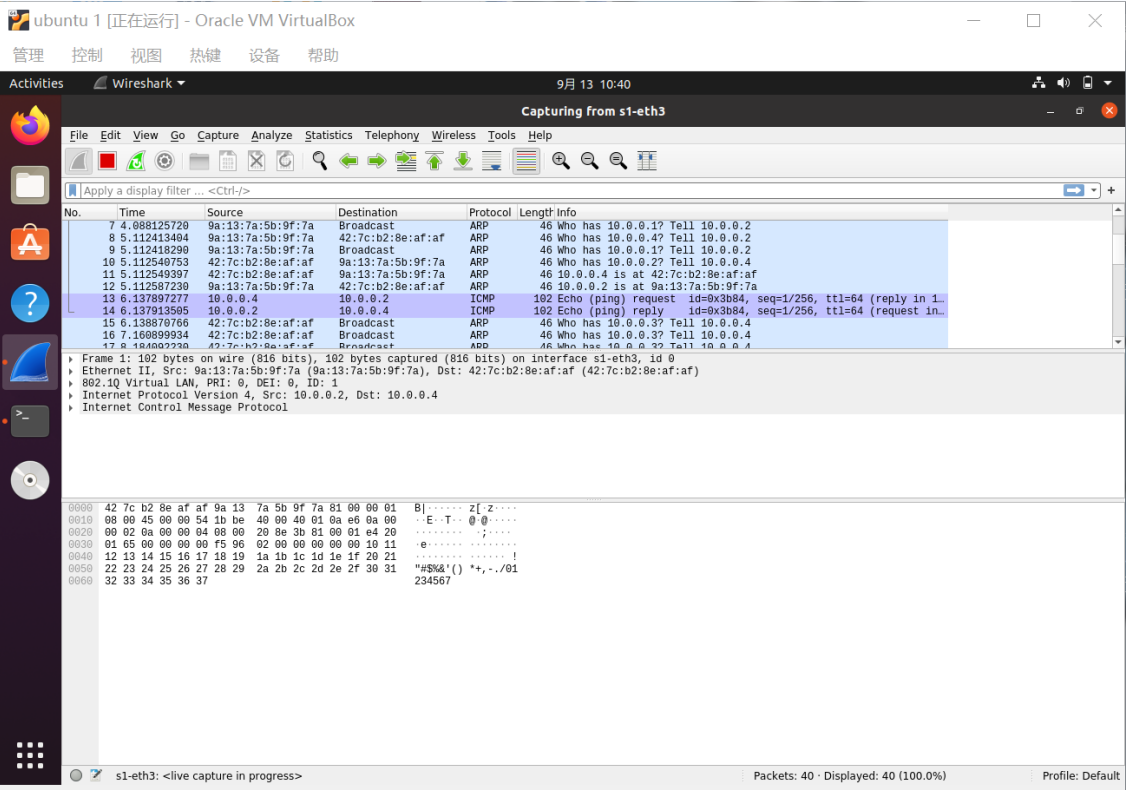Expand the Frame 1 tree row
Viewport: 1126px width, 790px height.
[x=70, y=359]
